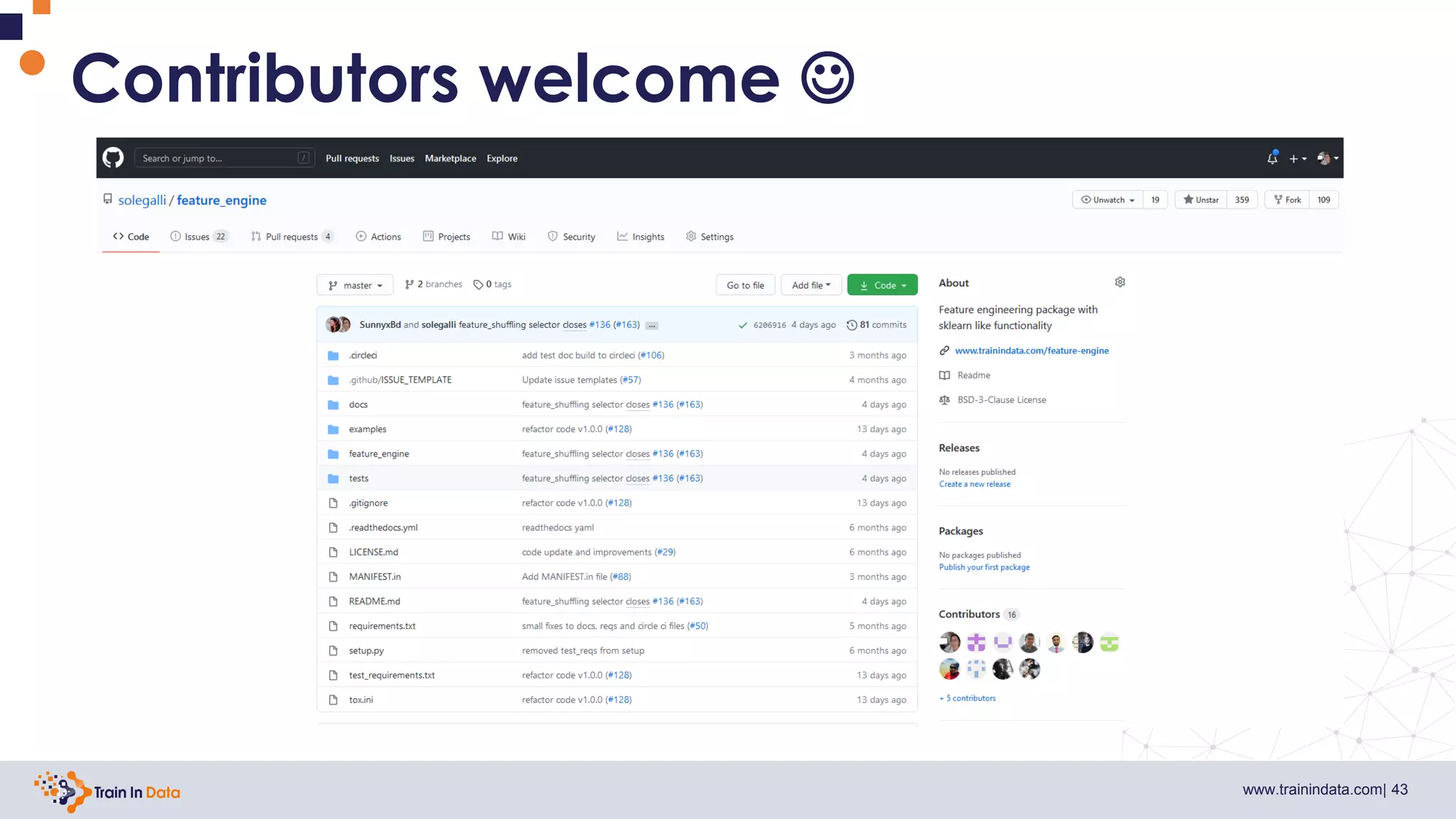Switch to the Projects tab
Viewport: 1456px width, 819px height.
[446, 237]
